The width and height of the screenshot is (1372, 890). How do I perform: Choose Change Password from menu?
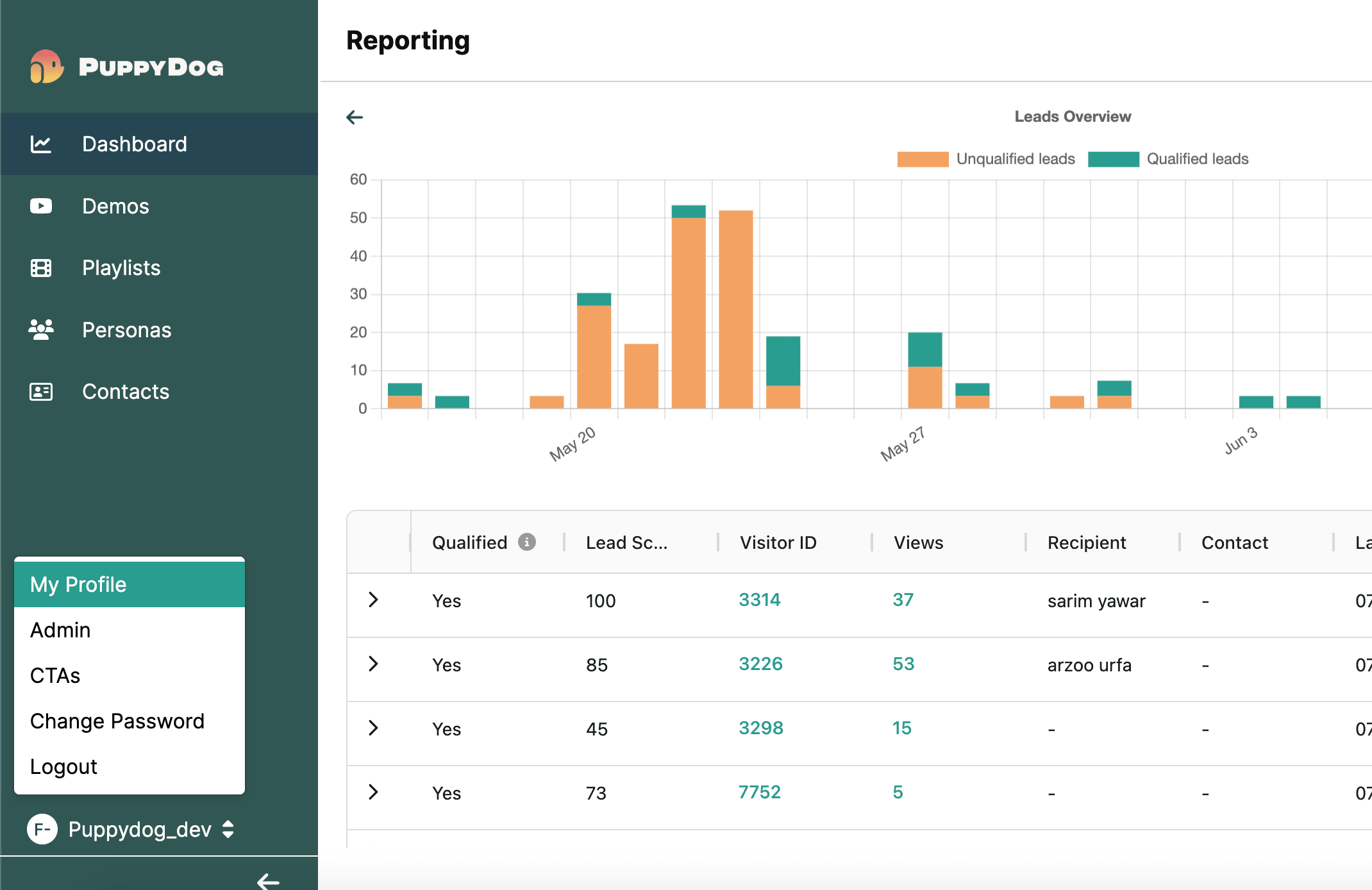click(117, 721)
